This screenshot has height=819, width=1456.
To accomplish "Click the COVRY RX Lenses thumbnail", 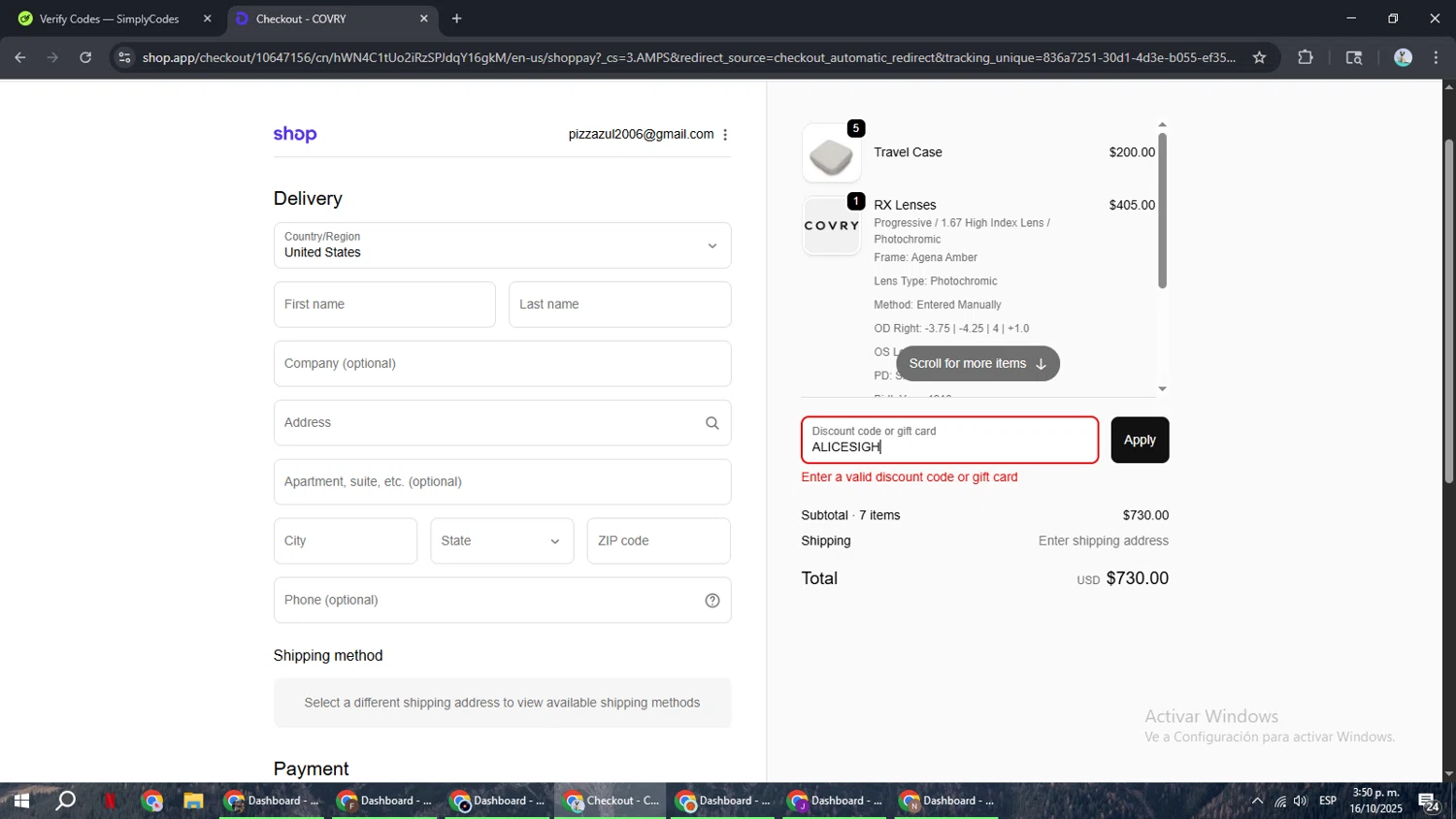I will tap(832, 226).
